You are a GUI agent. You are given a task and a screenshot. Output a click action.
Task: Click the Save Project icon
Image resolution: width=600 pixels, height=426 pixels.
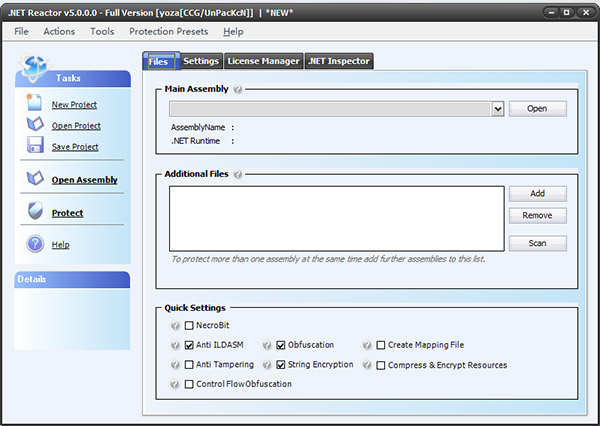click(x=34, y=146)
